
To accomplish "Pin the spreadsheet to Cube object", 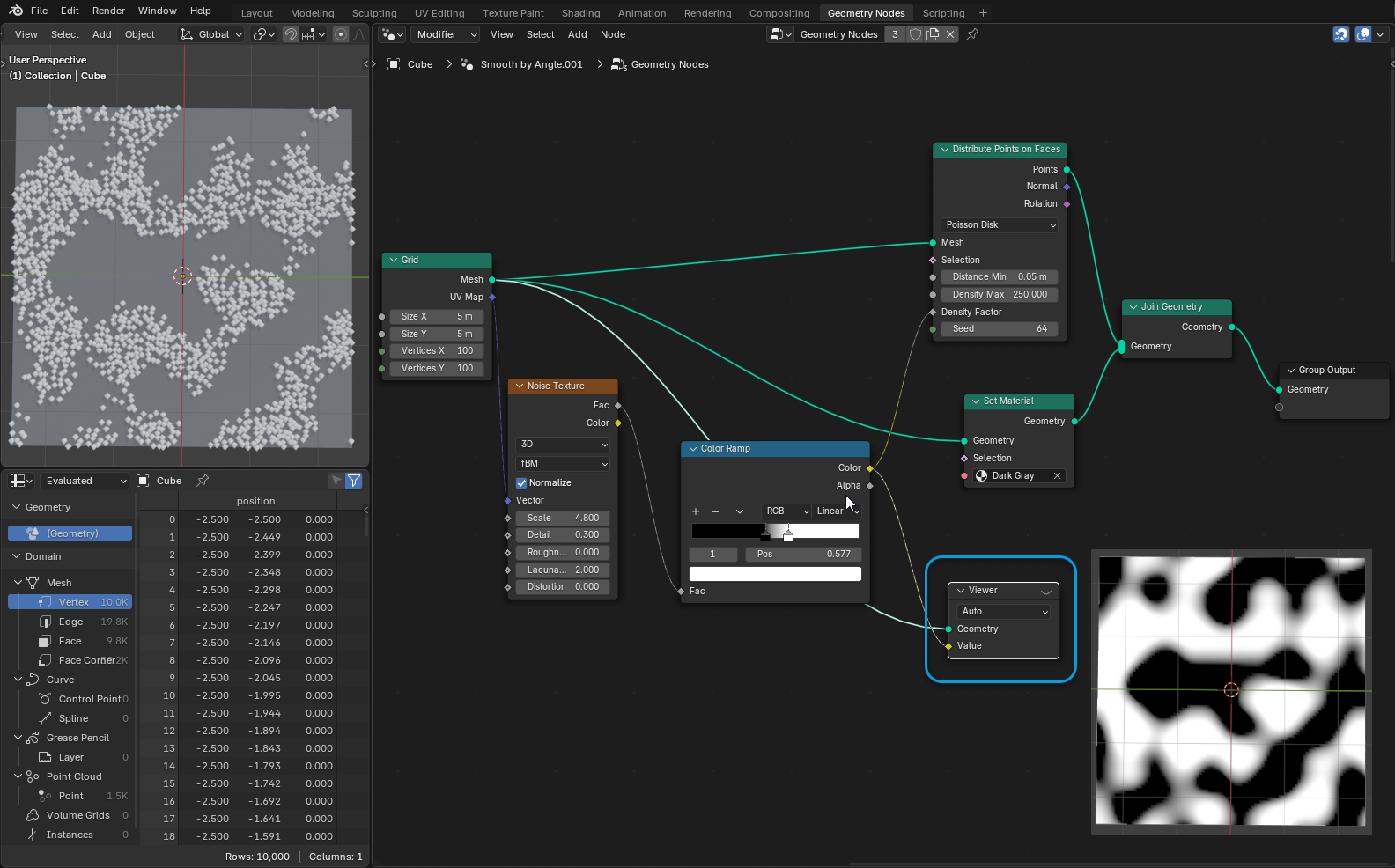I will pyautogui.click(x=203, y=481).
